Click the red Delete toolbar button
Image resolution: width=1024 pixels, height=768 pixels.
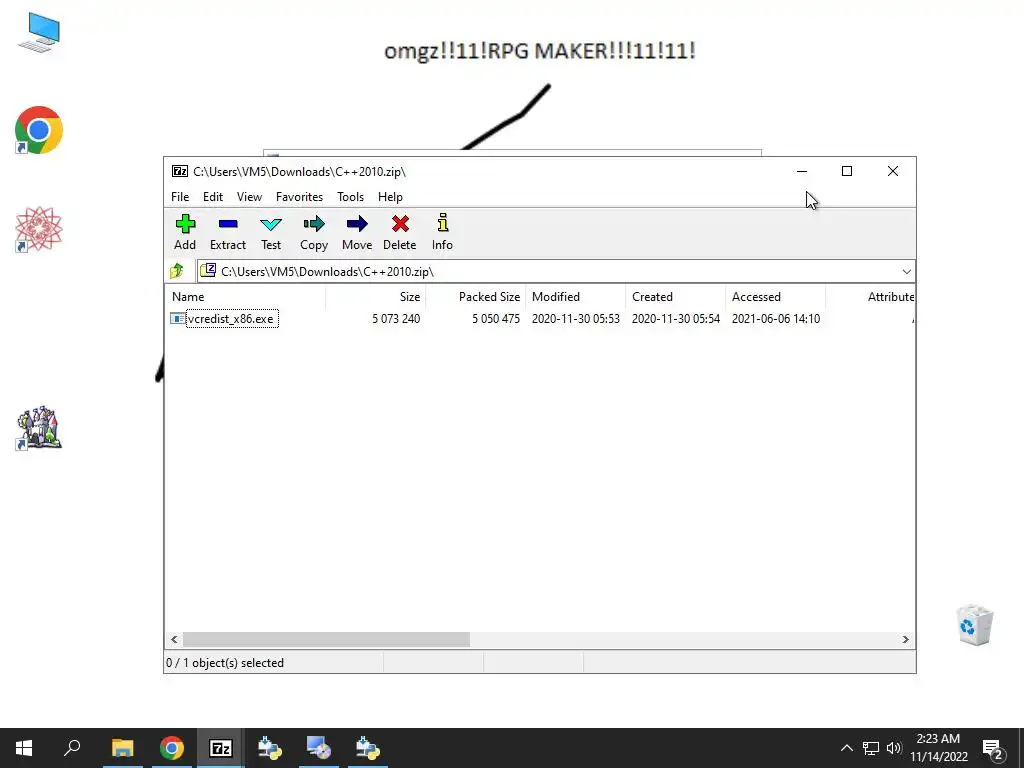[x=400, y=232]
